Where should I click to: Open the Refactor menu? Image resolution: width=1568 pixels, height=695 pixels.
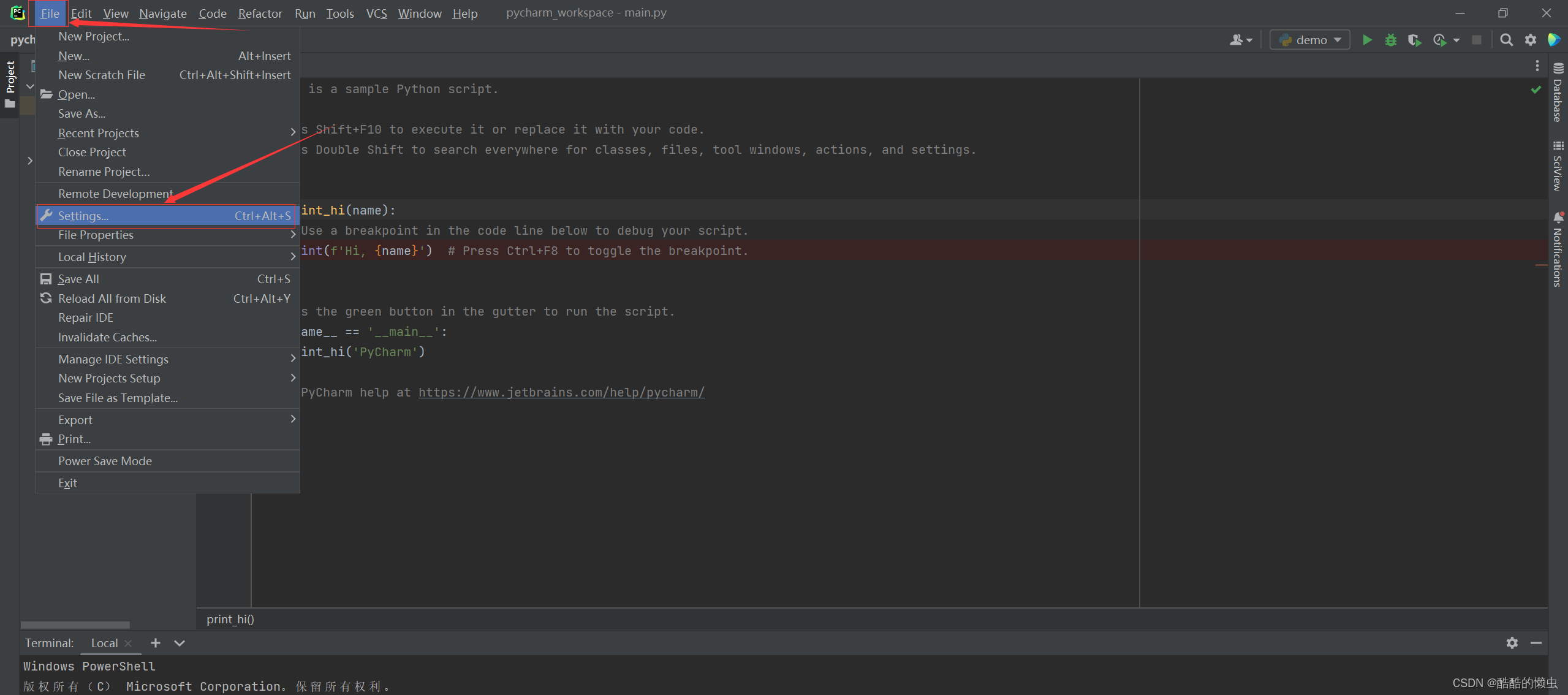click(x=260, y=13)
